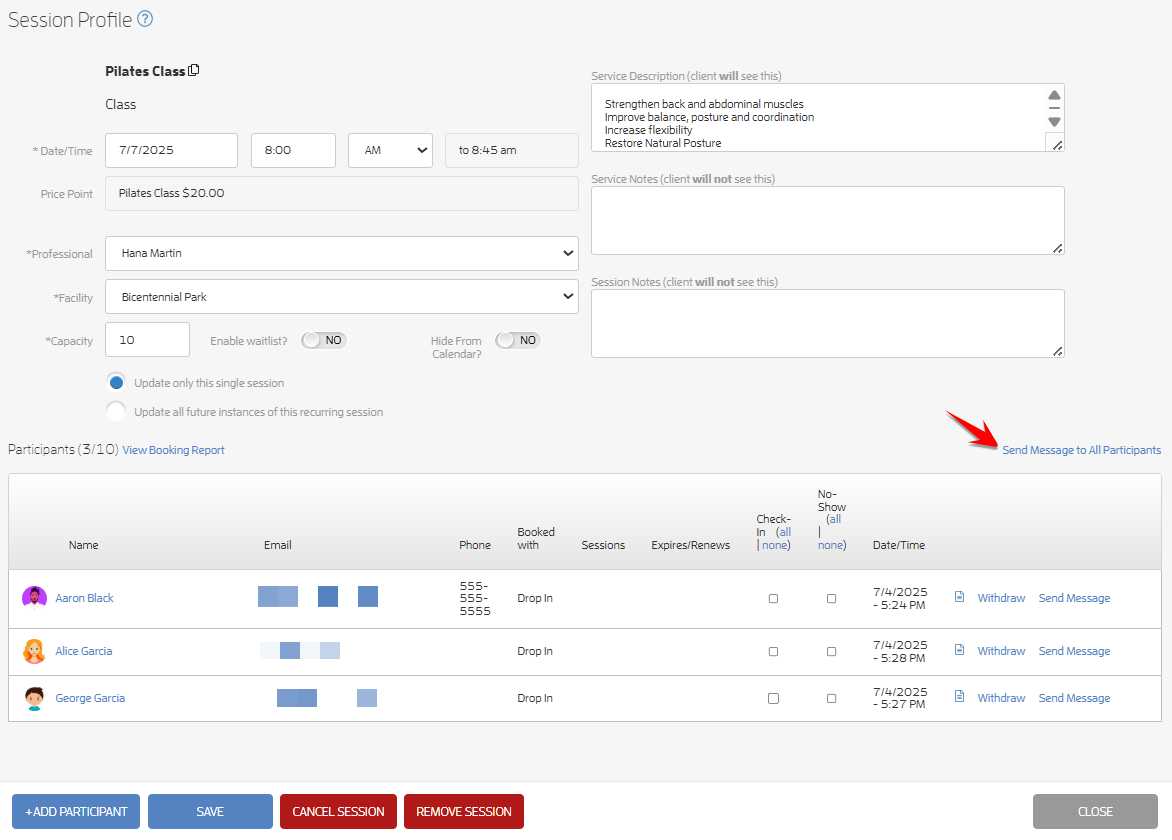Open Aaron Black's profile link
Screen dimensions: 1172x840
84,598
